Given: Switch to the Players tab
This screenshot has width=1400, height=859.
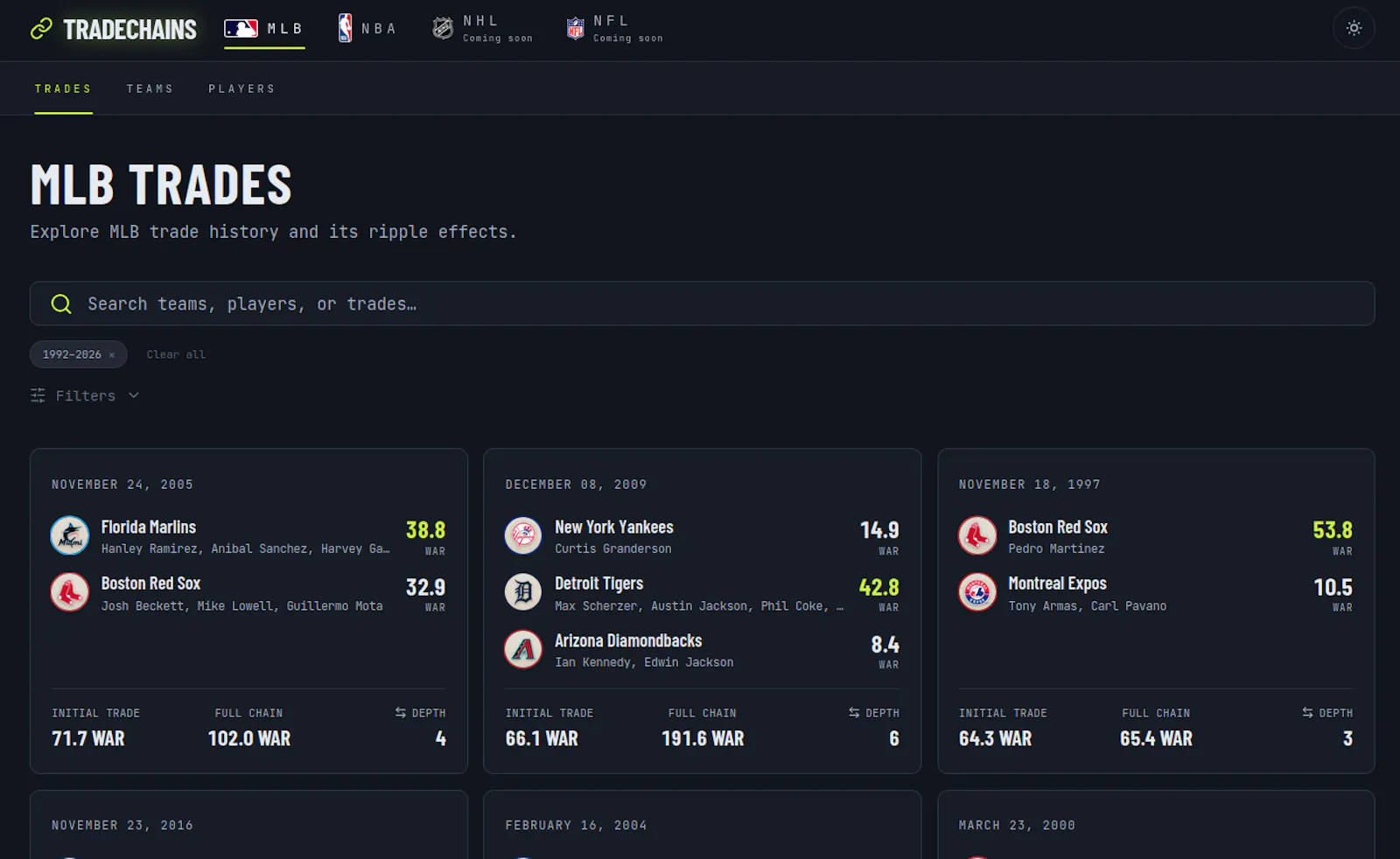Looking at the screenshot, I should [x=242, y=89].
